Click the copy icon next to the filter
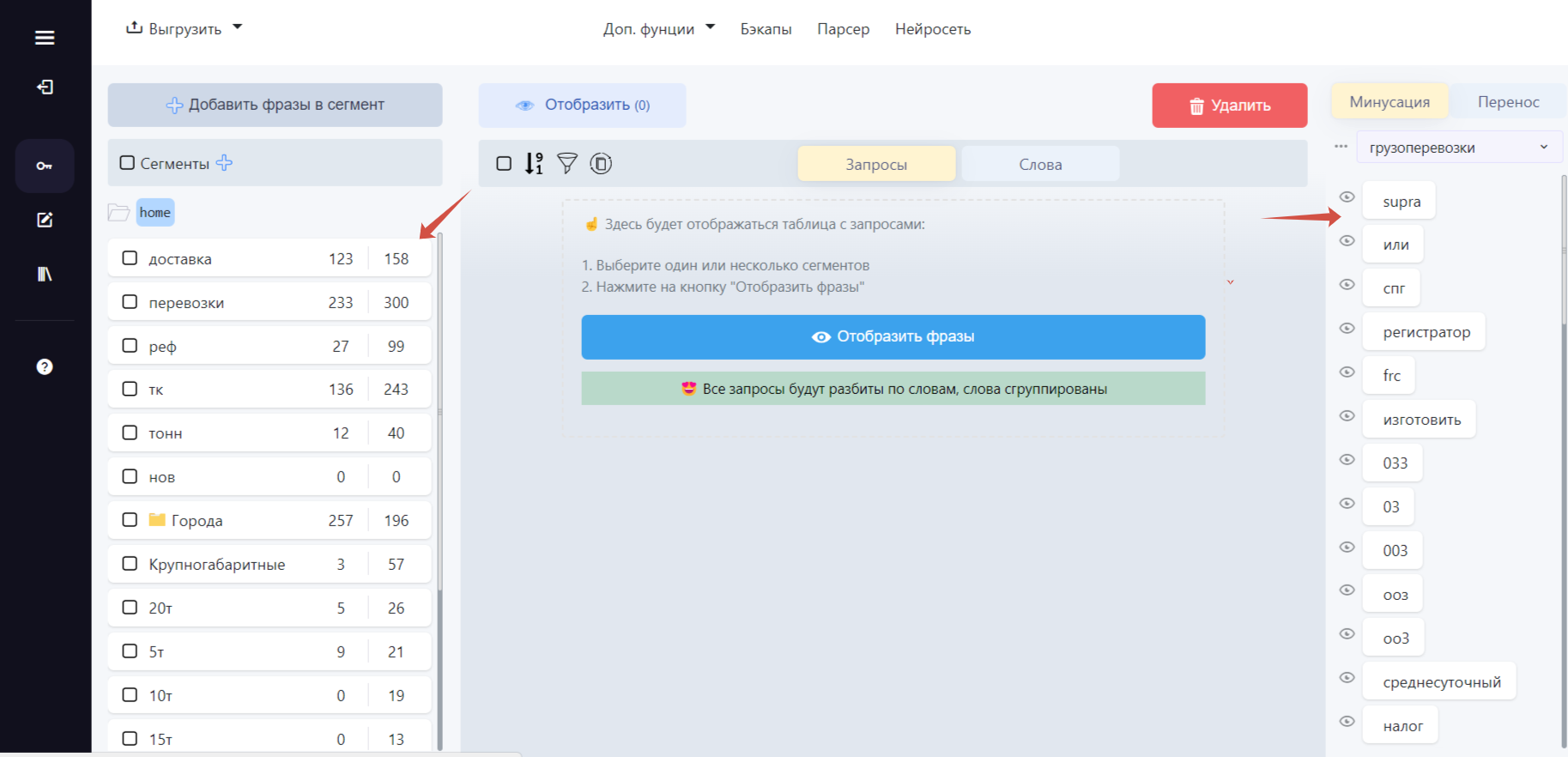This screenshot has height=757, width=1568. coord(601,163)
